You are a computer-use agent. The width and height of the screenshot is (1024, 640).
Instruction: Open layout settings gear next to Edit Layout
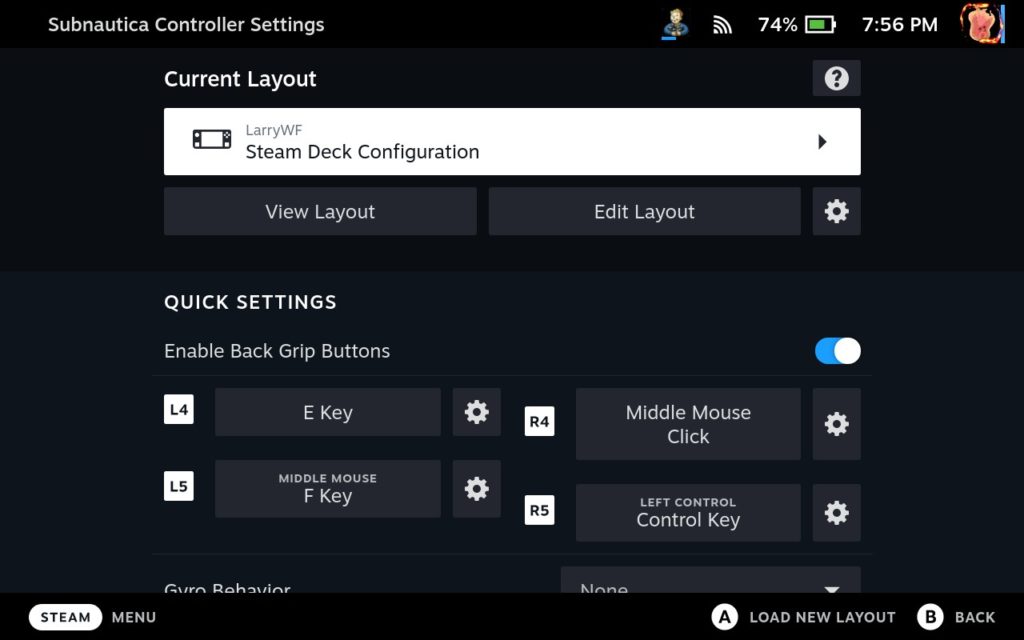tap(836, 212)
